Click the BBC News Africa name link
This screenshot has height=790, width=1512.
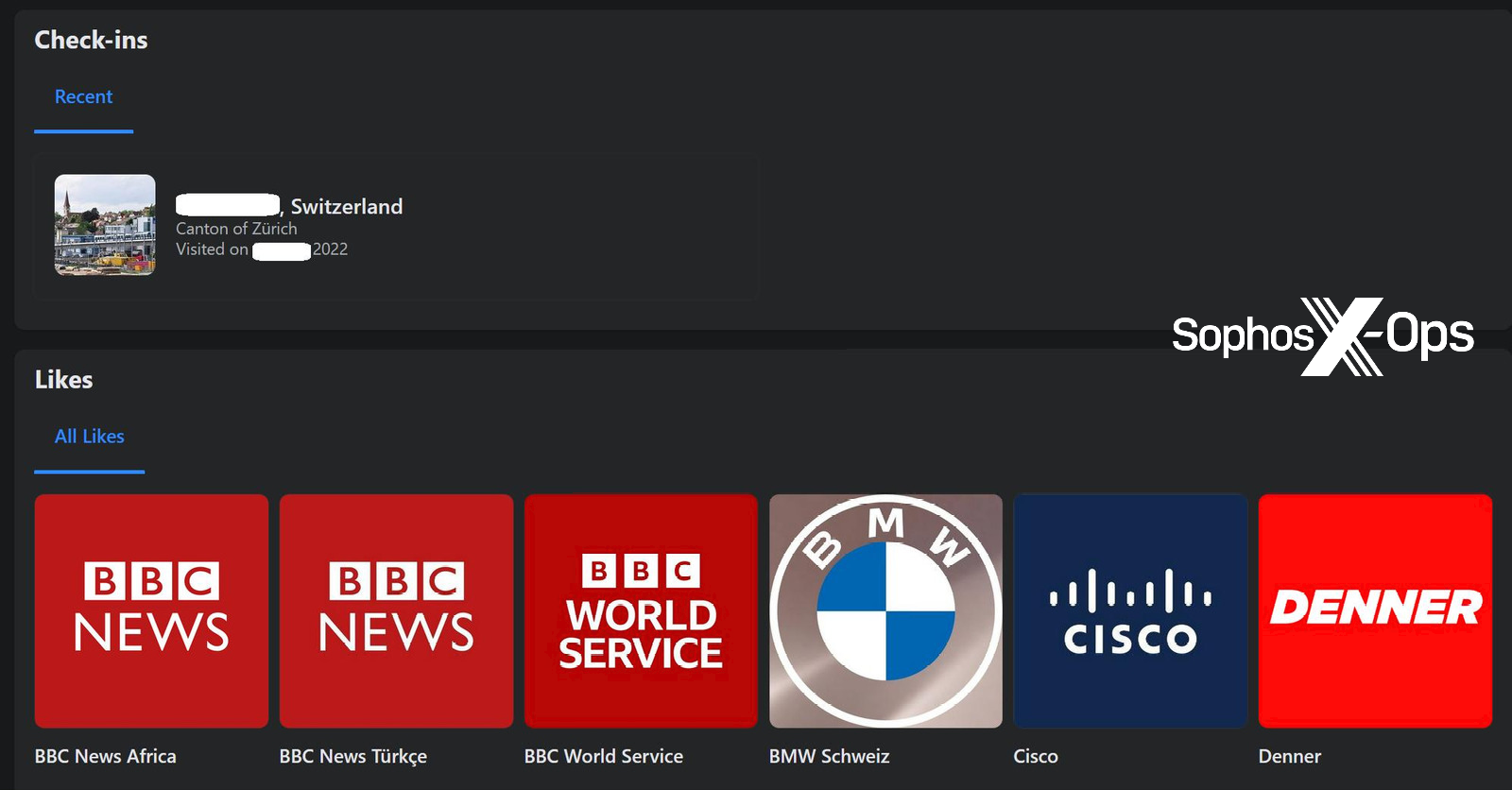(x=106, y=756)
